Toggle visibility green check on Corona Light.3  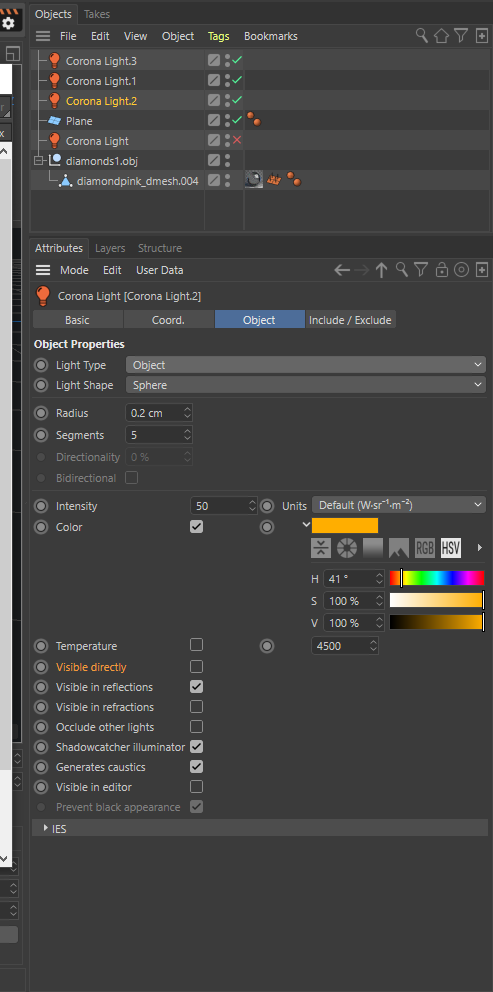pyautogui.click(x=237, y=60)
